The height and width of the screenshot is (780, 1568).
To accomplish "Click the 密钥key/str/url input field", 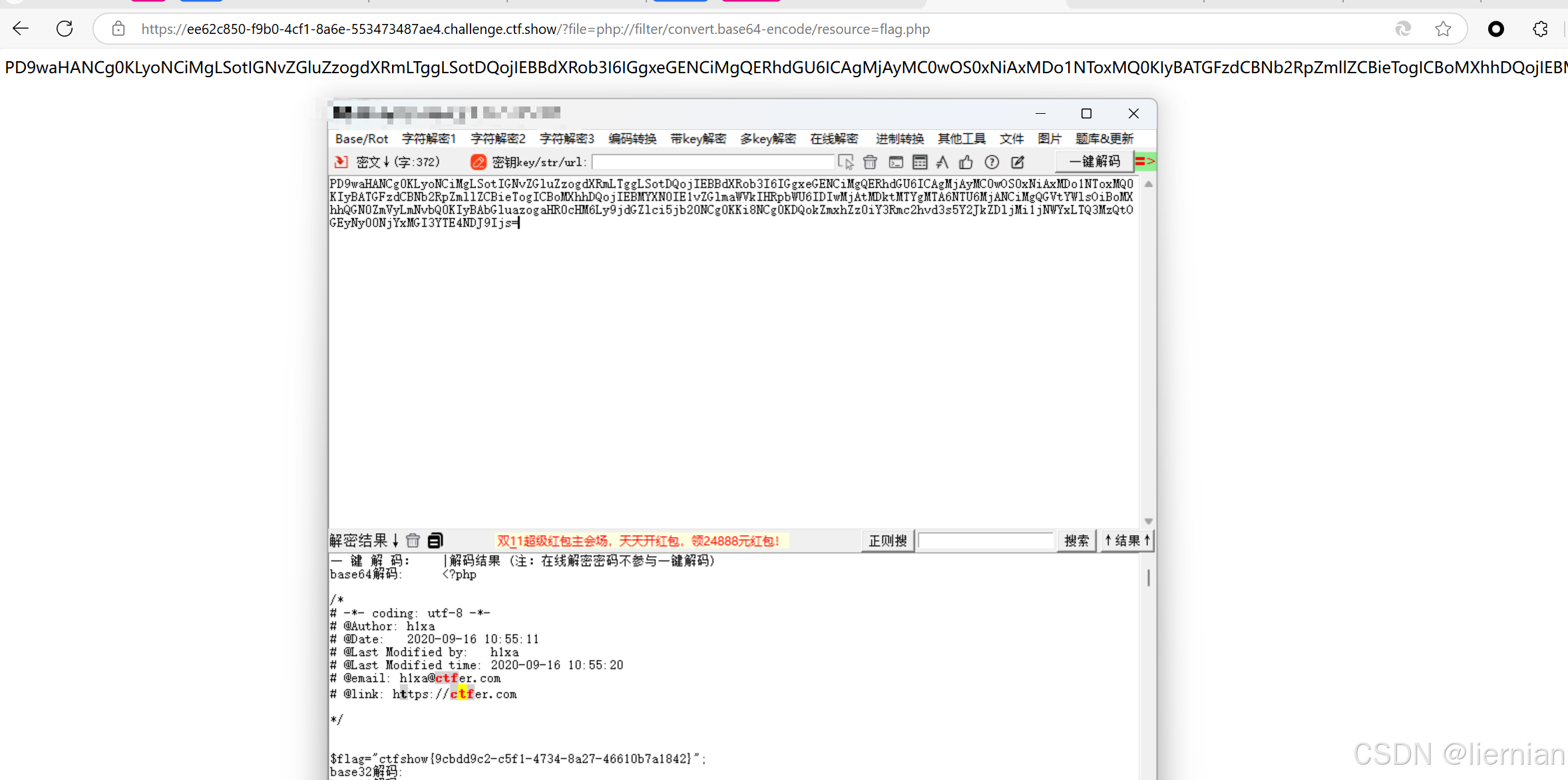I will (x=712, y=162).
